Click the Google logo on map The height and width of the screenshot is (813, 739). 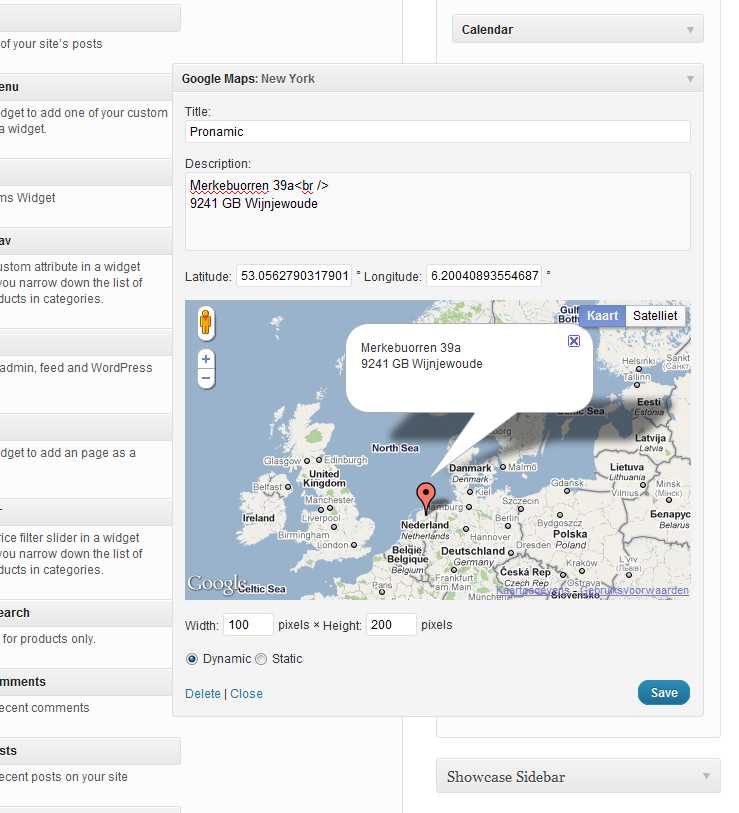tap(217, 584)
